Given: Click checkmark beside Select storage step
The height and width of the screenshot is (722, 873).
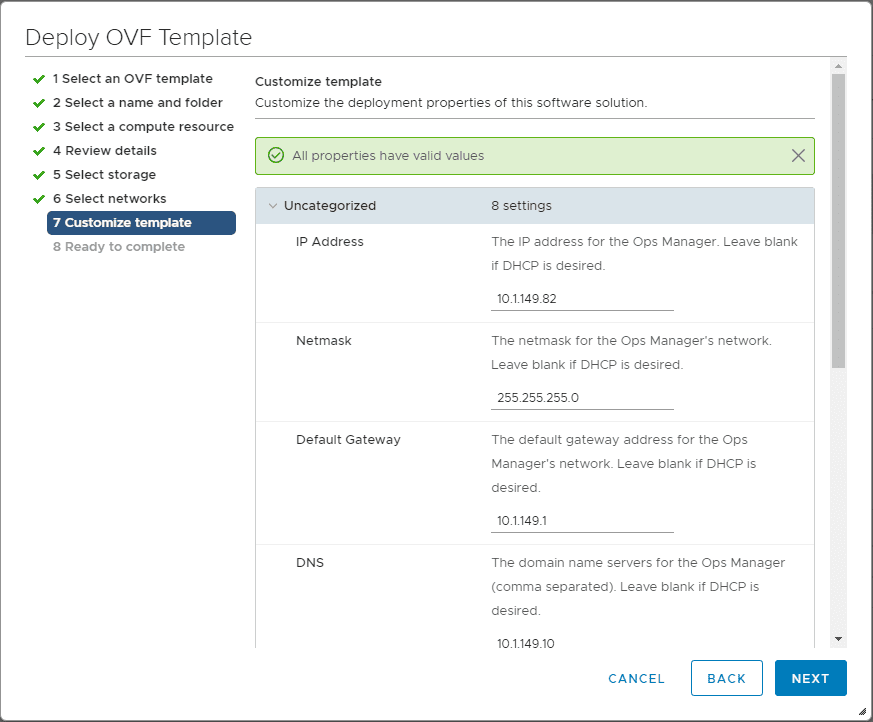Looking at the screenshot, I should click(x=39, y=175).
